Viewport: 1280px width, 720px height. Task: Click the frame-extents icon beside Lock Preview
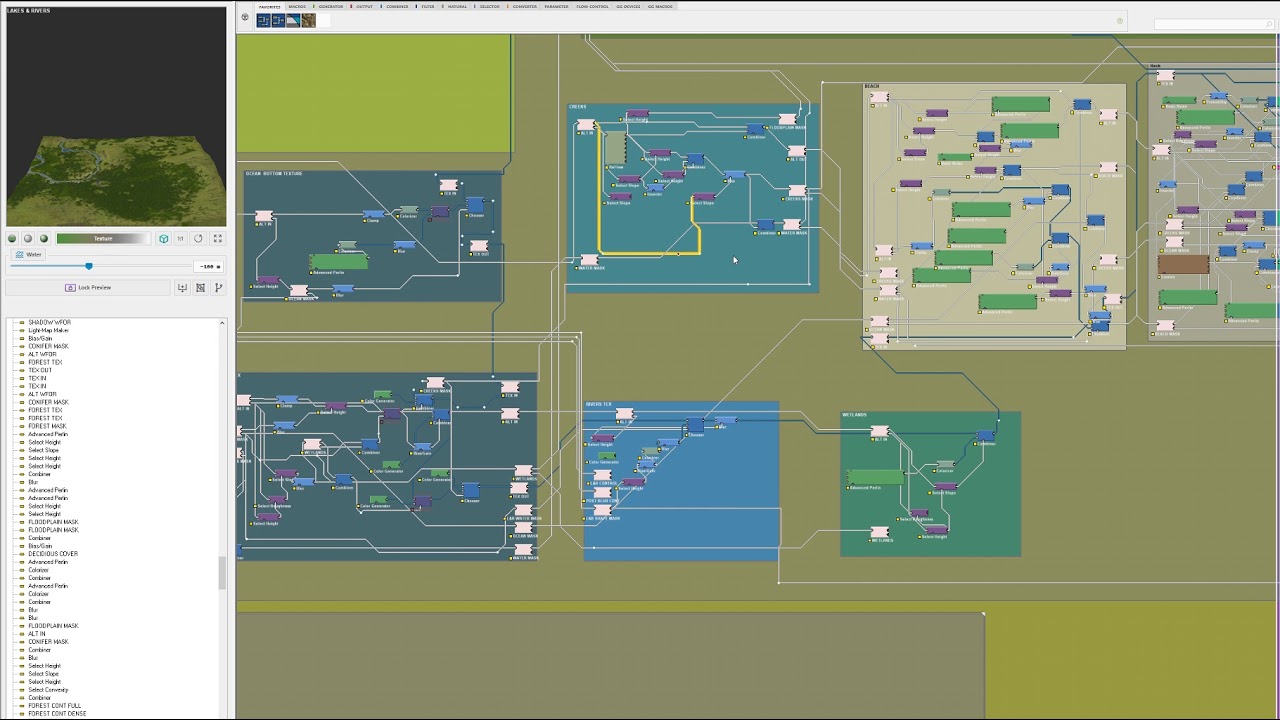tap(200, 288)
